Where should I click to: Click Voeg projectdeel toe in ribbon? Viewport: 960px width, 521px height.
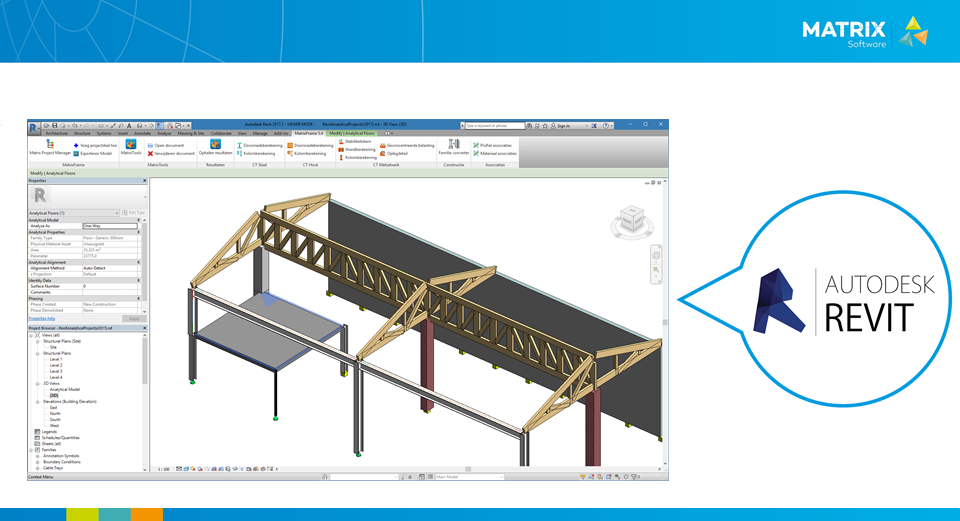click(95, 146)
